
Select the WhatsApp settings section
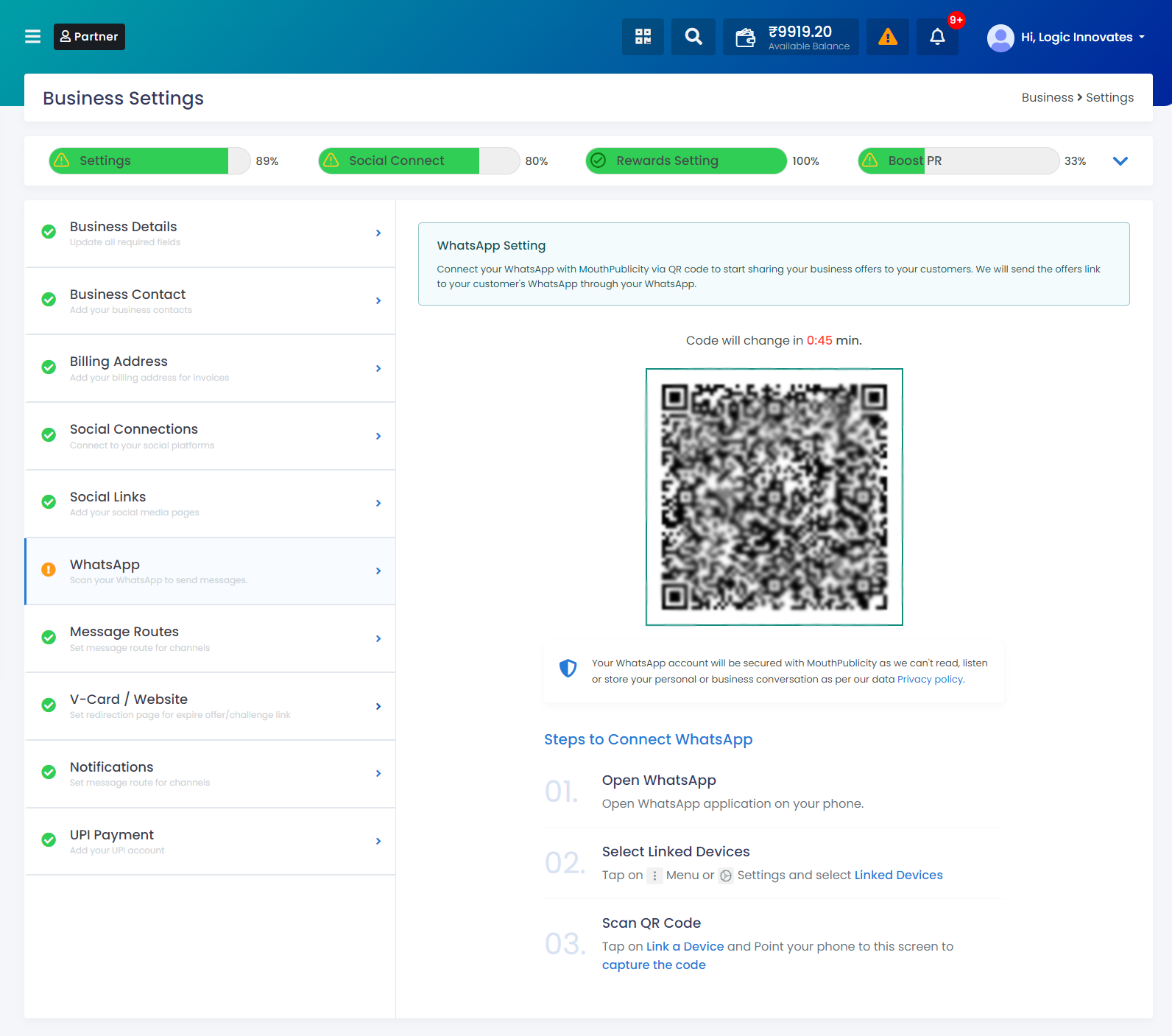(211, 571)
